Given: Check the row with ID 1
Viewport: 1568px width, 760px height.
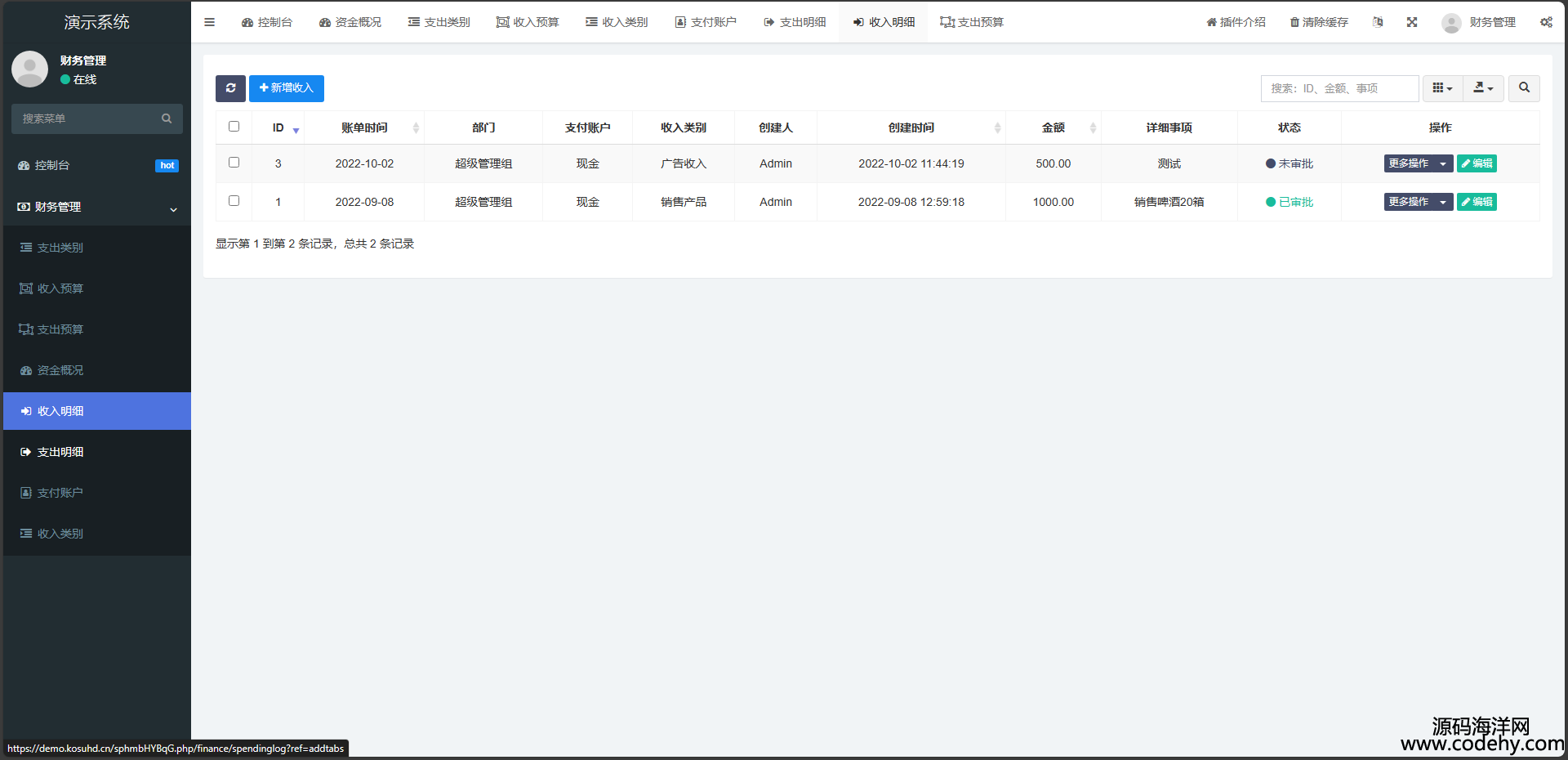Looking at the screenshot, I should click(x=234, y=201).
